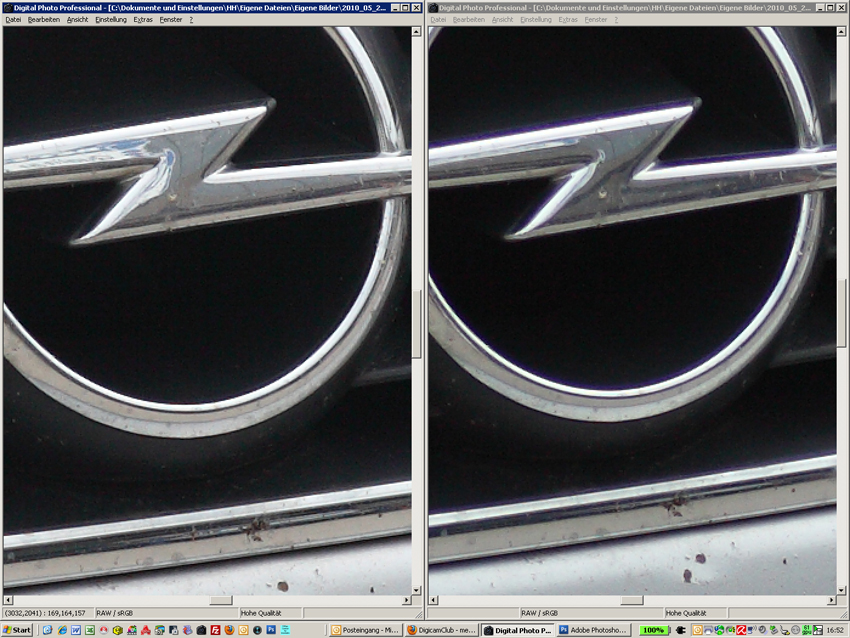
Task: Click printer icon in system tray
Action: [708, 630]
